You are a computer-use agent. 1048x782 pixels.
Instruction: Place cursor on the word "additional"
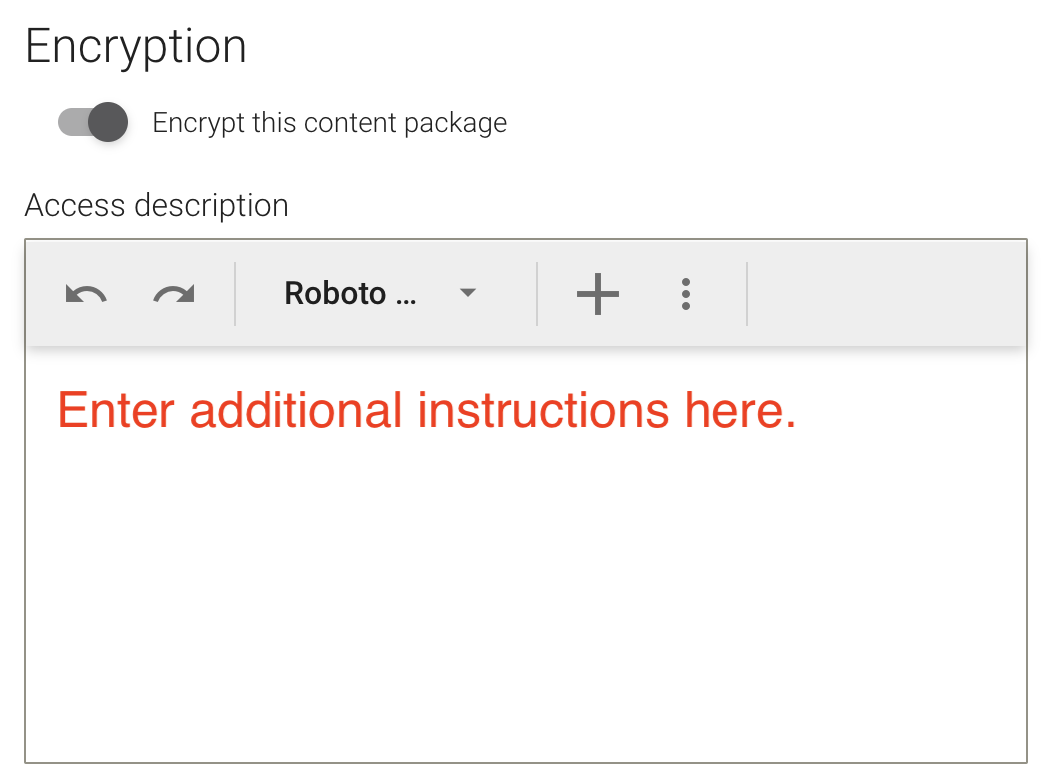click(296, 410)
